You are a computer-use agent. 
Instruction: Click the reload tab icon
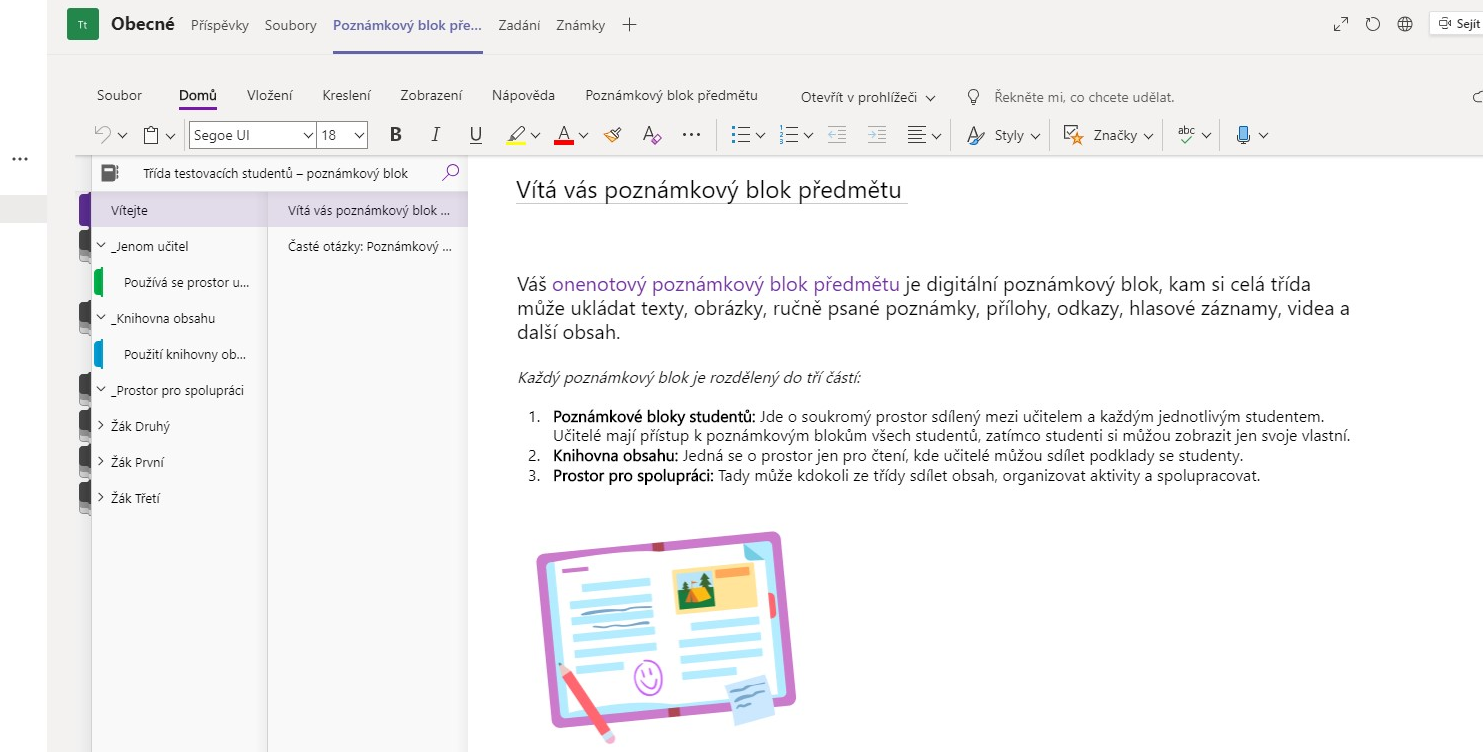coord(1373,25)
